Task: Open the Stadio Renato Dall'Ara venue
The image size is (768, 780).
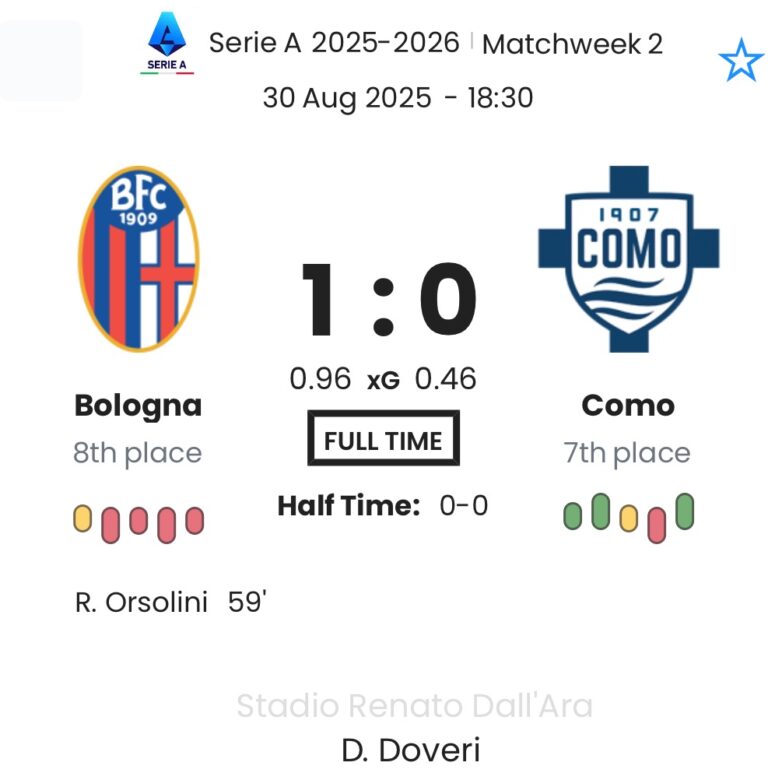Action: click(x=414, y=706)
